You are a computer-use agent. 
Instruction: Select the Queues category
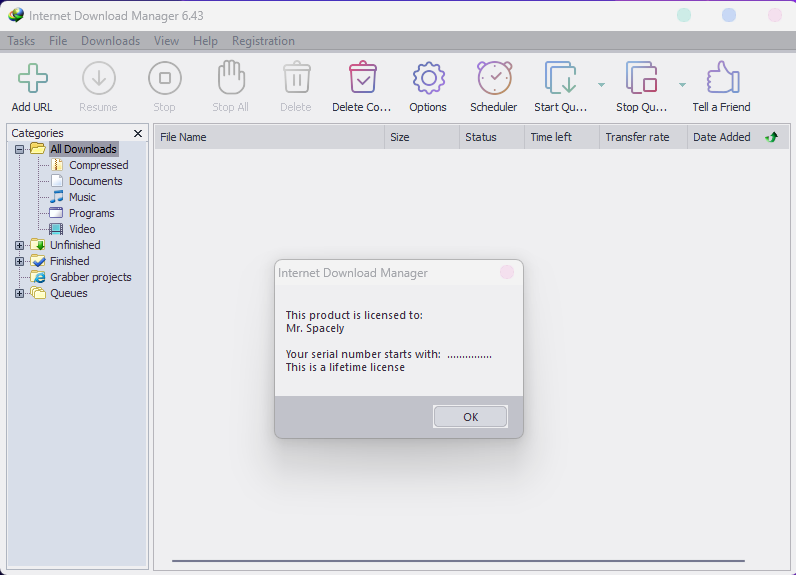coord(69,293)
